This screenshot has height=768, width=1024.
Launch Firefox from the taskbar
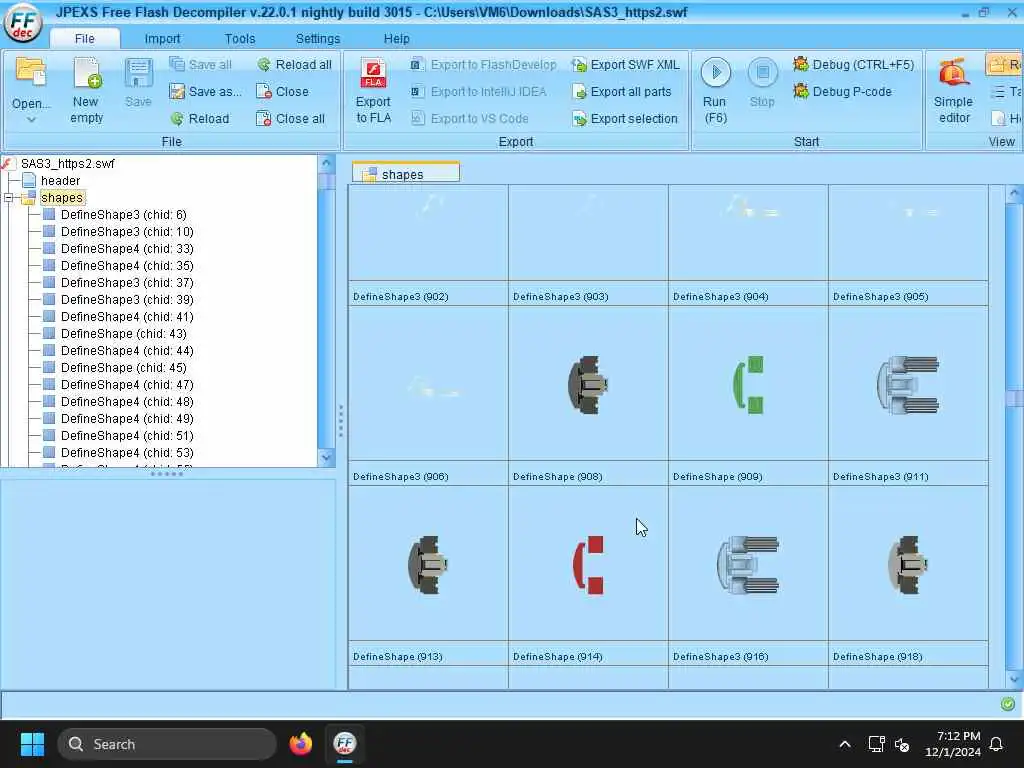pos(300,744)
